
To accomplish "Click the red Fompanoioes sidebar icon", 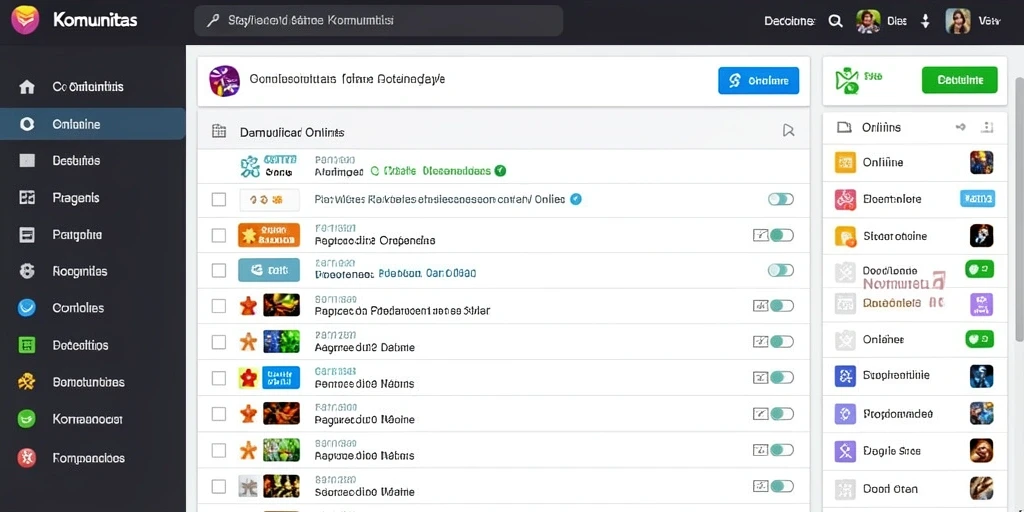I will point(27,458).
